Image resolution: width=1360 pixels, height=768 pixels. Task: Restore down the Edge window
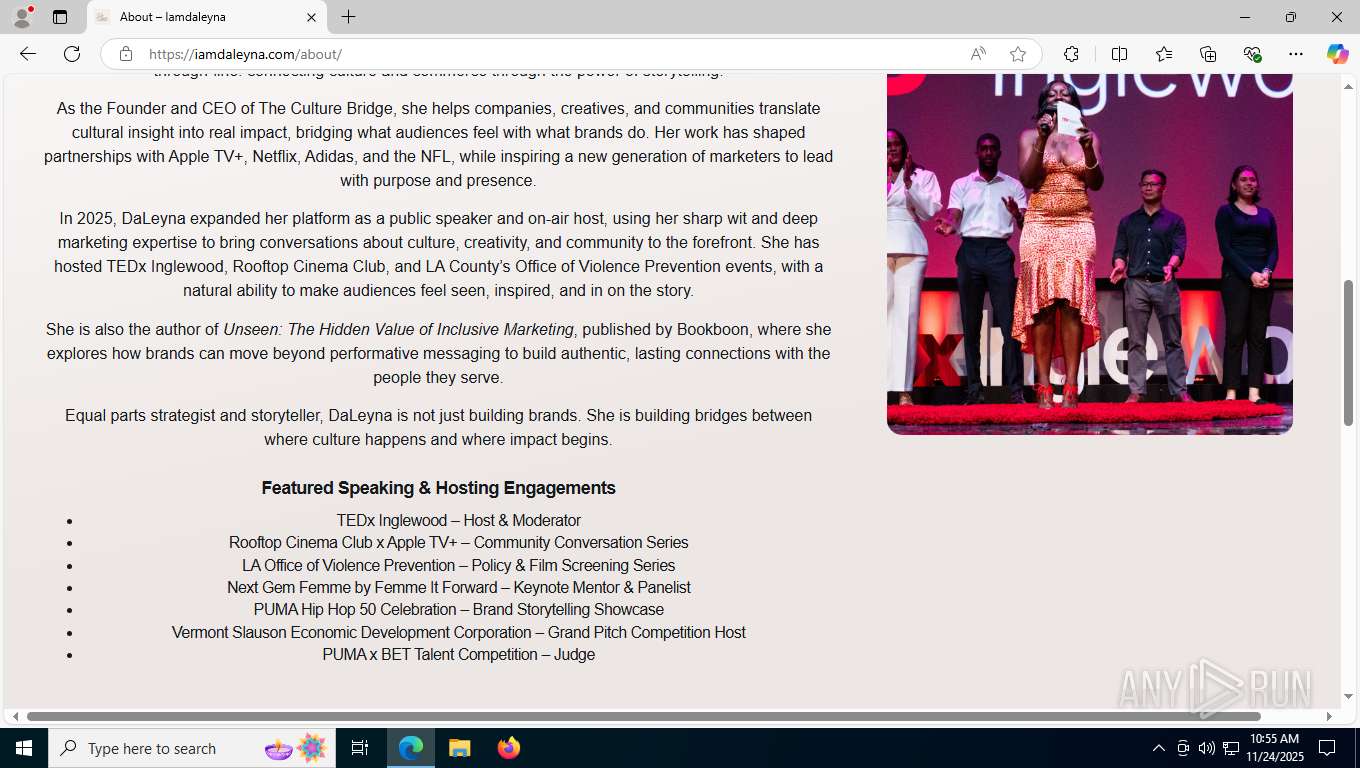pyautogui.click(x=1291, y=17)
